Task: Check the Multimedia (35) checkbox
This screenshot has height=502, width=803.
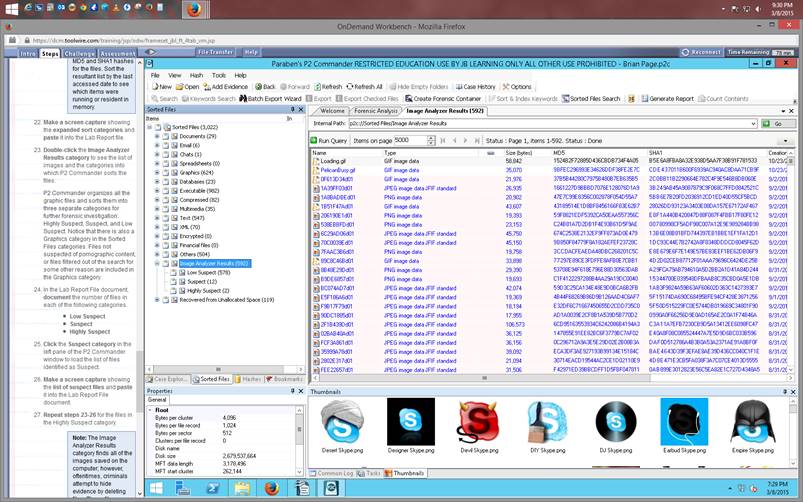Action: point(165,209)
